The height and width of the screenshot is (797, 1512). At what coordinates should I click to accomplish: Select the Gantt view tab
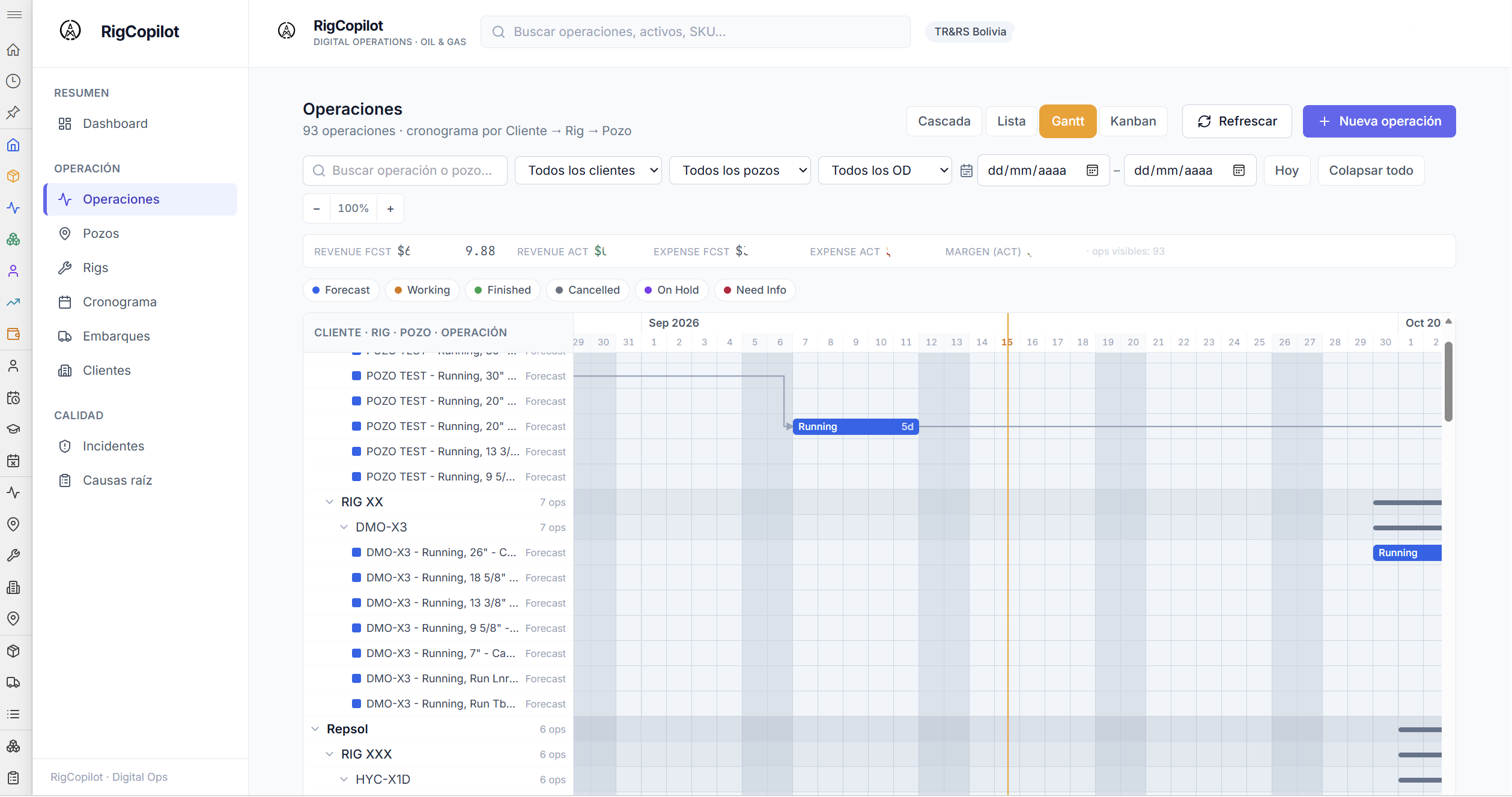coord(1067,121)
